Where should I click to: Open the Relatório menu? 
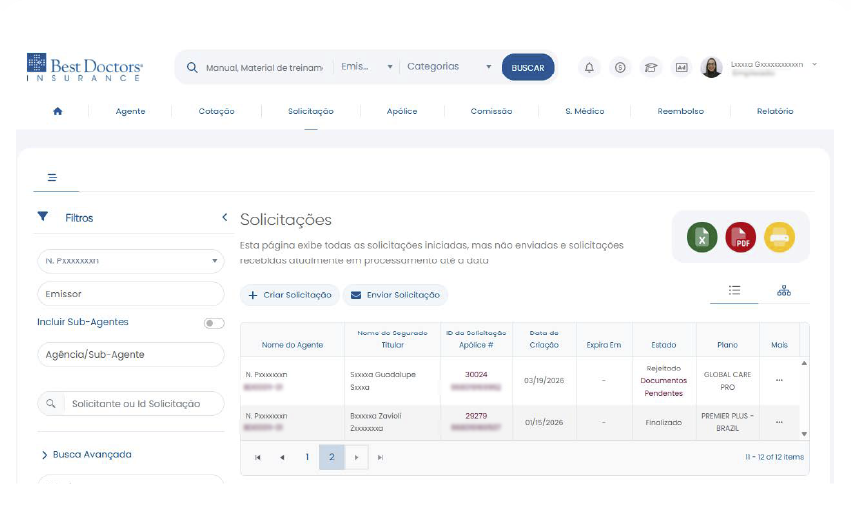click(x=775, y=111)
